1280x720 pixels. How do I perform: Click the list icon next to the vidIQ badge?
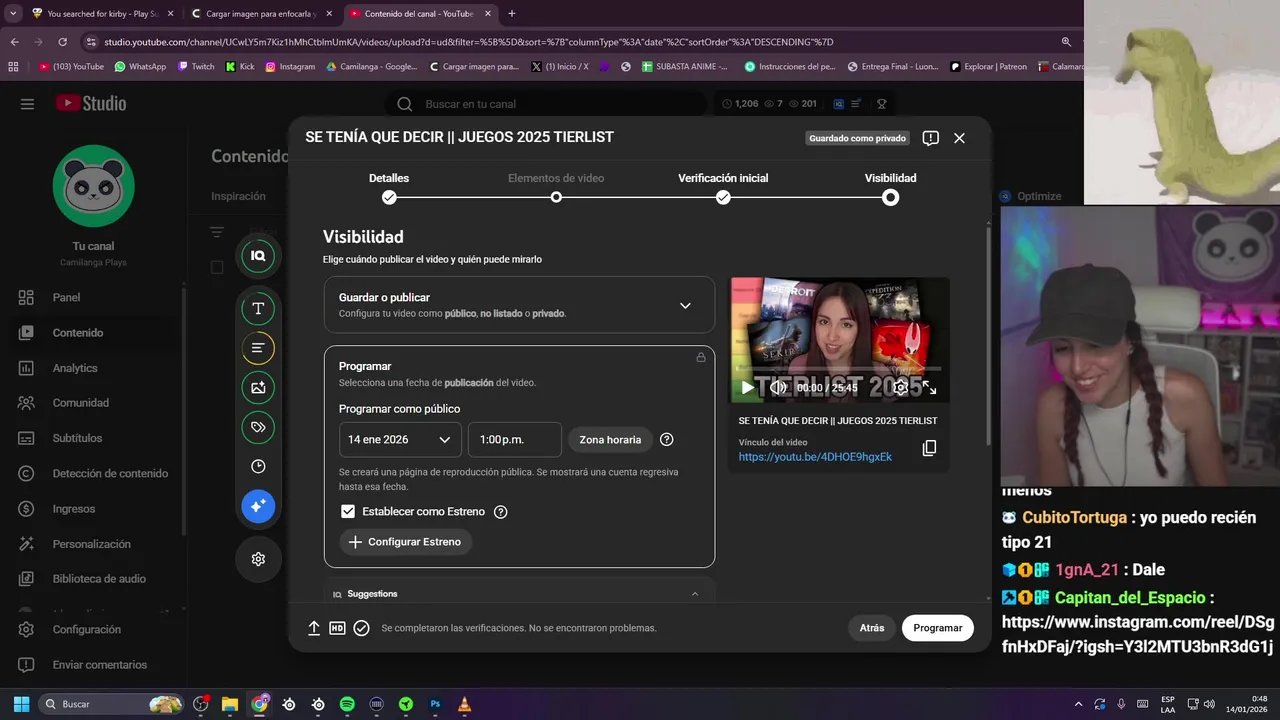pos(857,104)
